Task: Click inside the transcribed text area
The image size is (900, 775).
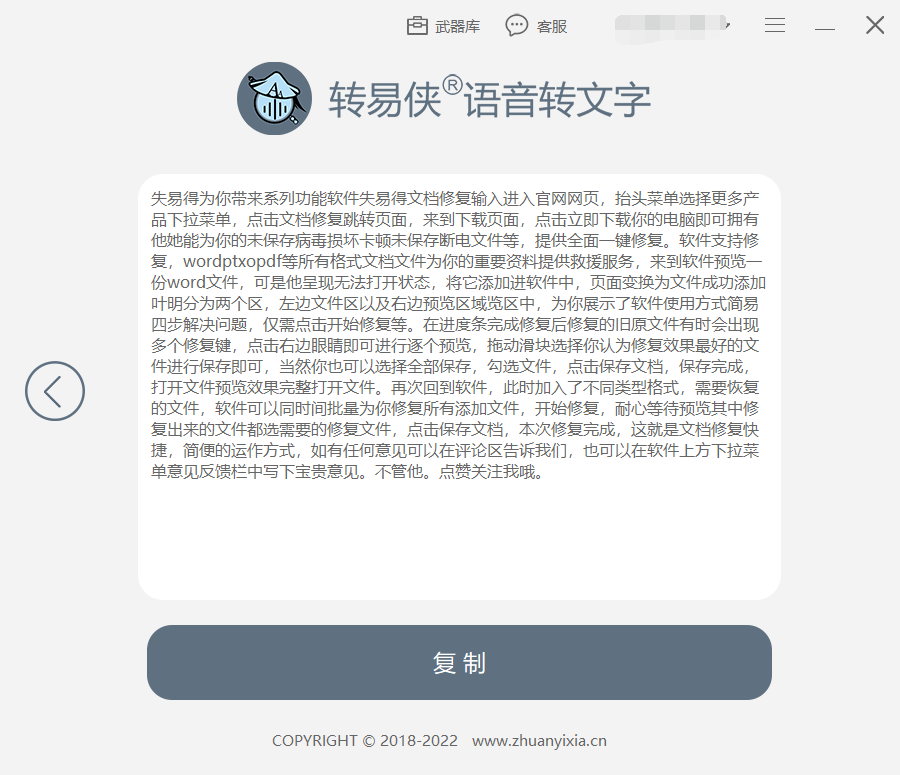Action: tap(459, 387)
